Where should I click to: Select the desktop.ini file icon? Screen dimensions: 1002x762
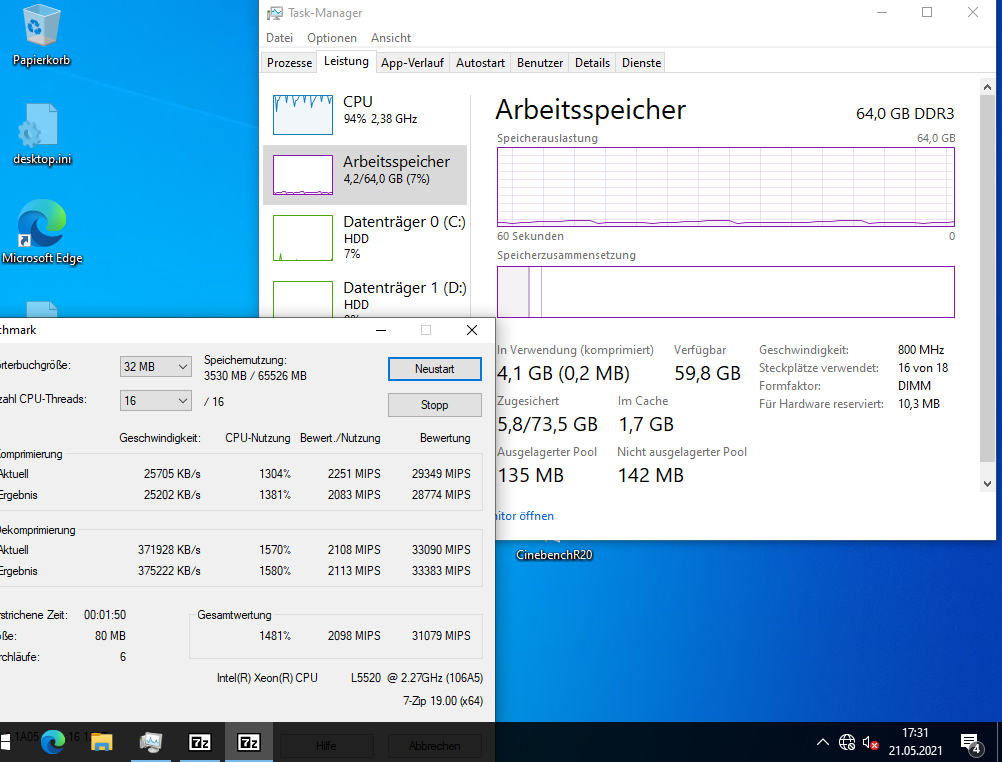(42, 134)
